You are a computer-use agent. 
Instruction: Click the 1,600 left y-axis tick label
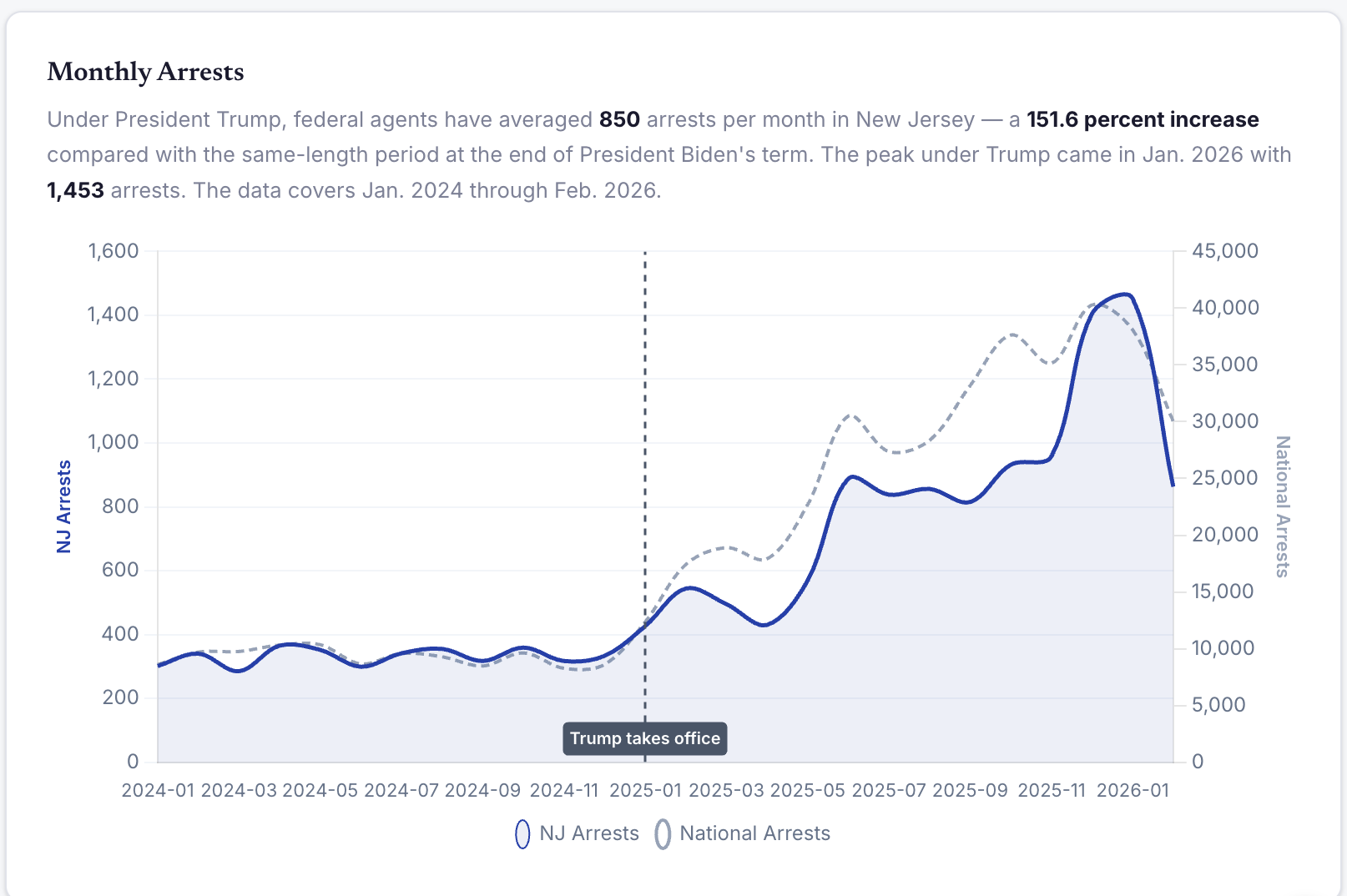(114, 251)
